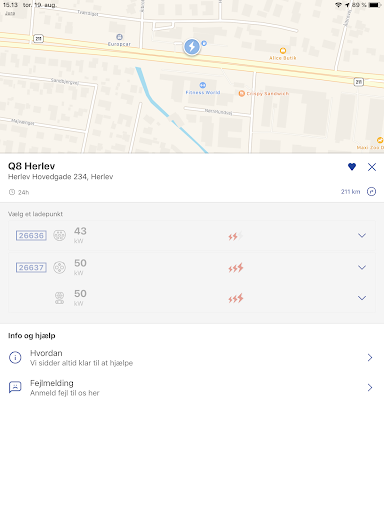The height and width of the screenshot is (512, 384).
Task: Tap the Europcar marker on the map
Action: pyautogui.click(x=119, y=37)
